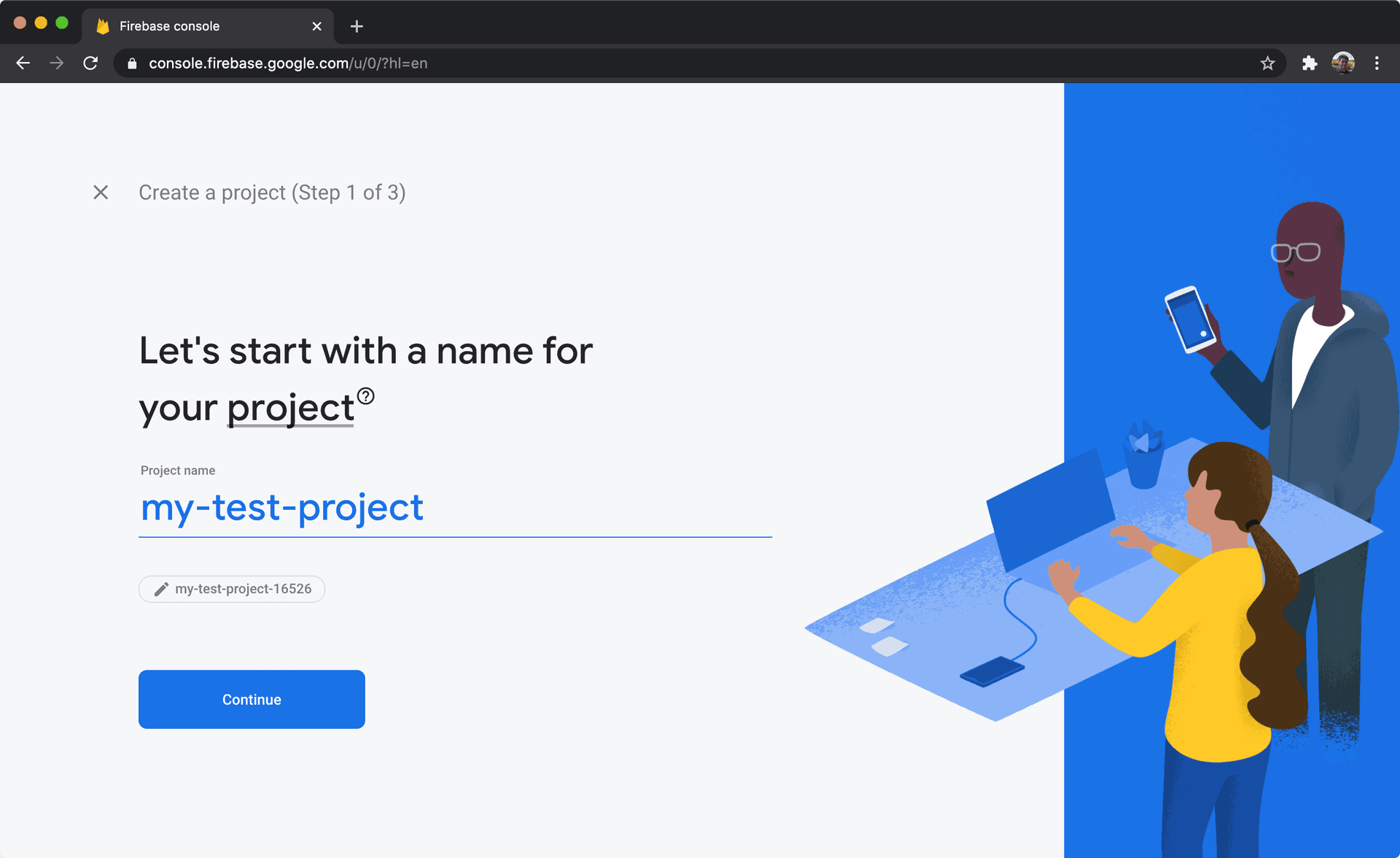Open the my-test-project-16526 project ID chip
1400x858 pixels.
(243, 589)
